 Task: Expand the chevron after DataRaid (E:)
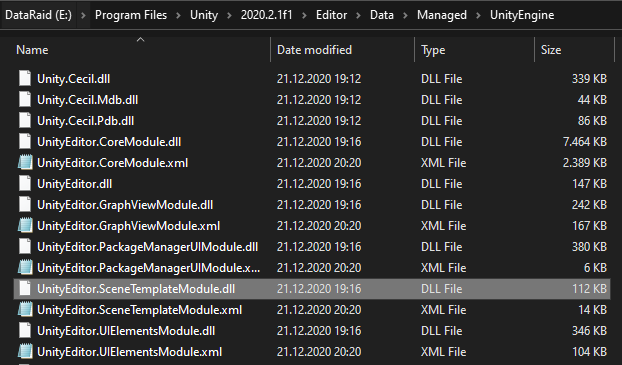[83, 15]
